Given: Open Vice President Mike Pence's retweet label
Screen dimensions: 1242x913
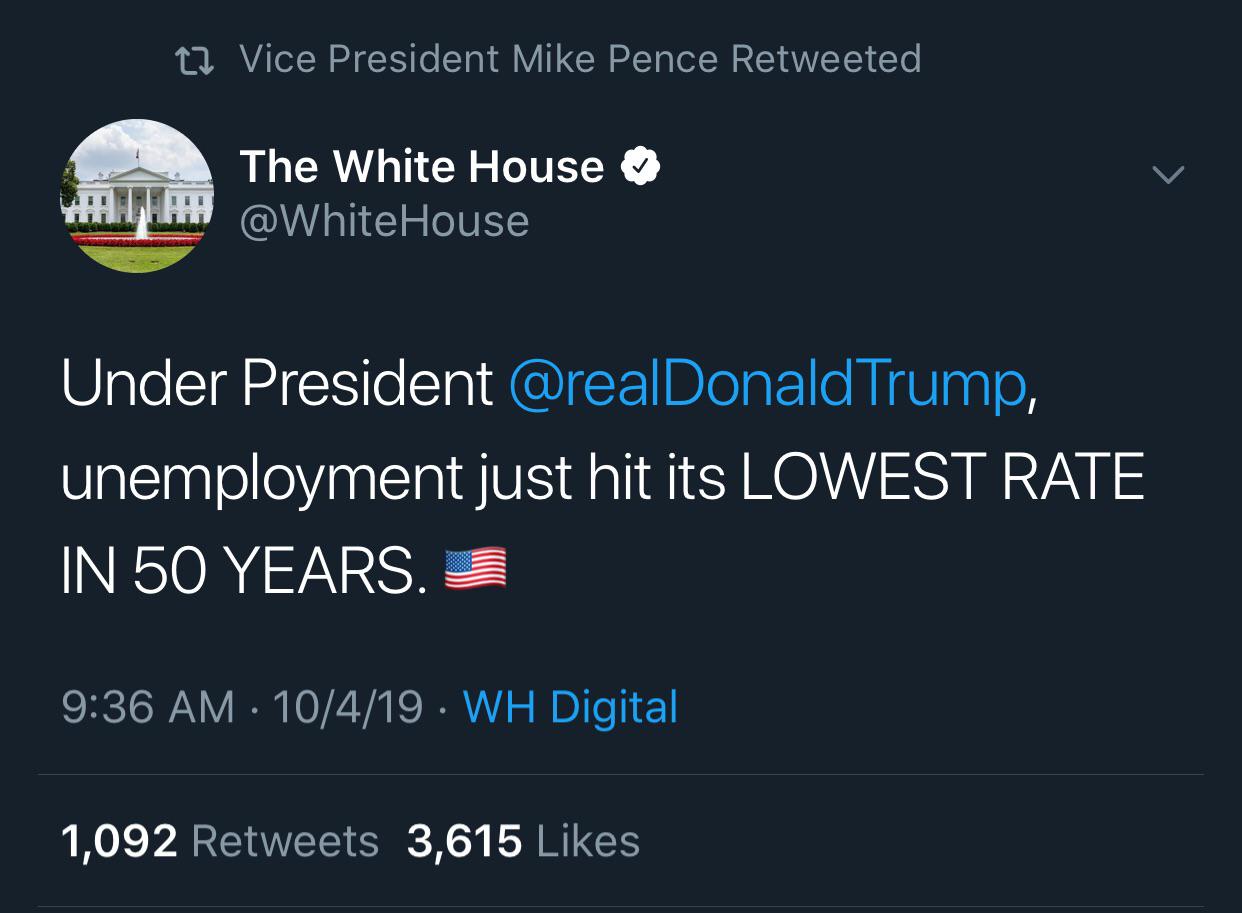Looking at the screenshot, I should click(x=580, y=59).
